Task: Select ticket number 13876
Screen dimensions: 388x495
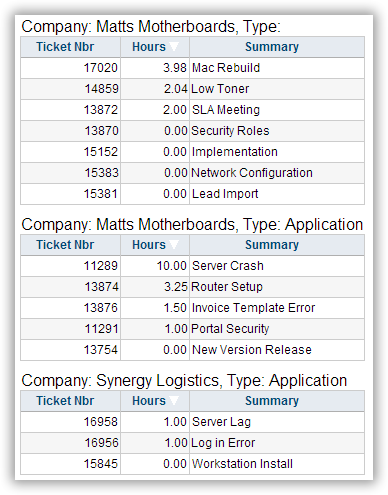Action: pyautogui.click(x=101, y=308)
